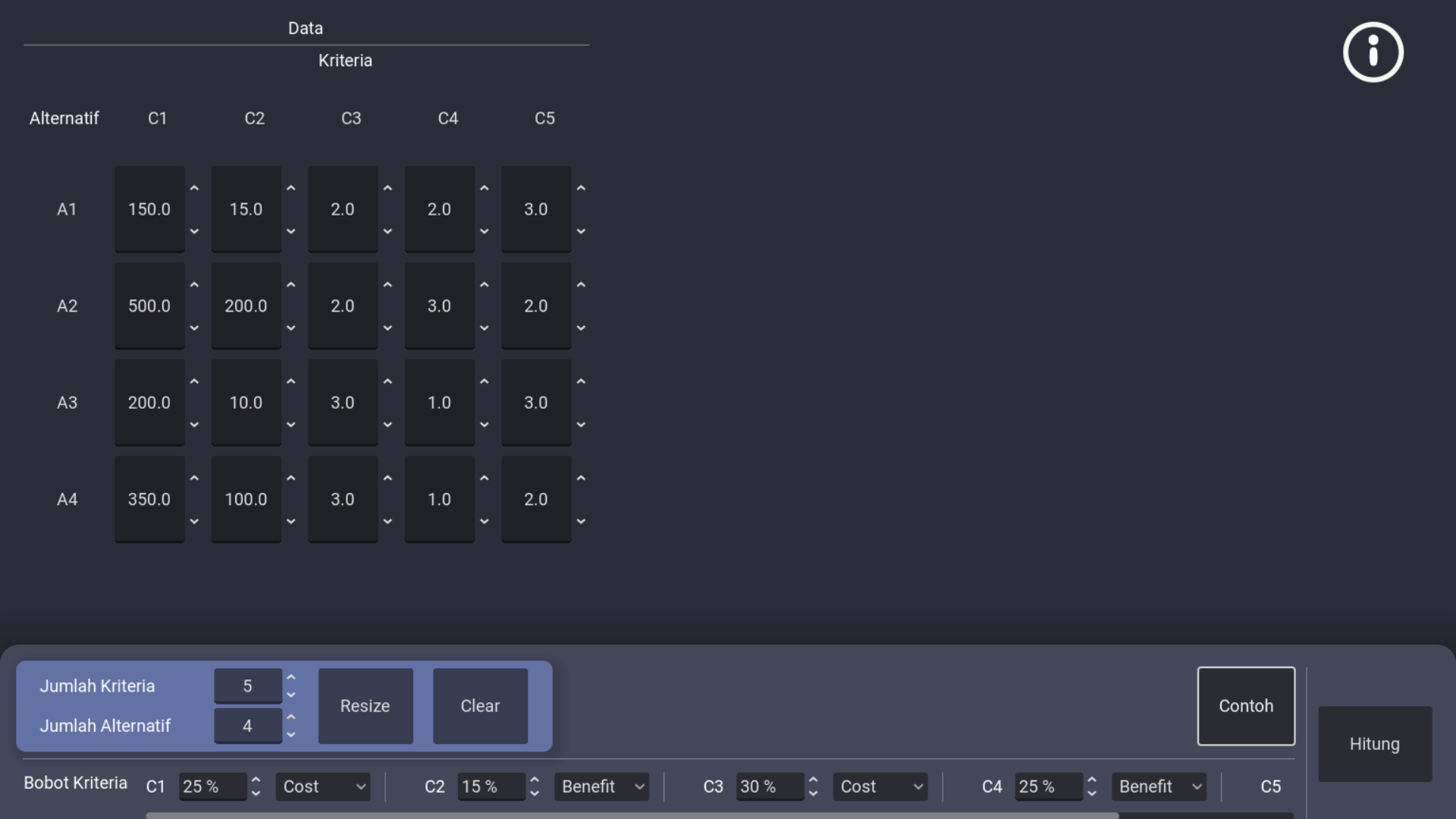The image size is (1456, 819).
Task: Decrease A1 C1 value with down arrow
Action: click(194, 231)
